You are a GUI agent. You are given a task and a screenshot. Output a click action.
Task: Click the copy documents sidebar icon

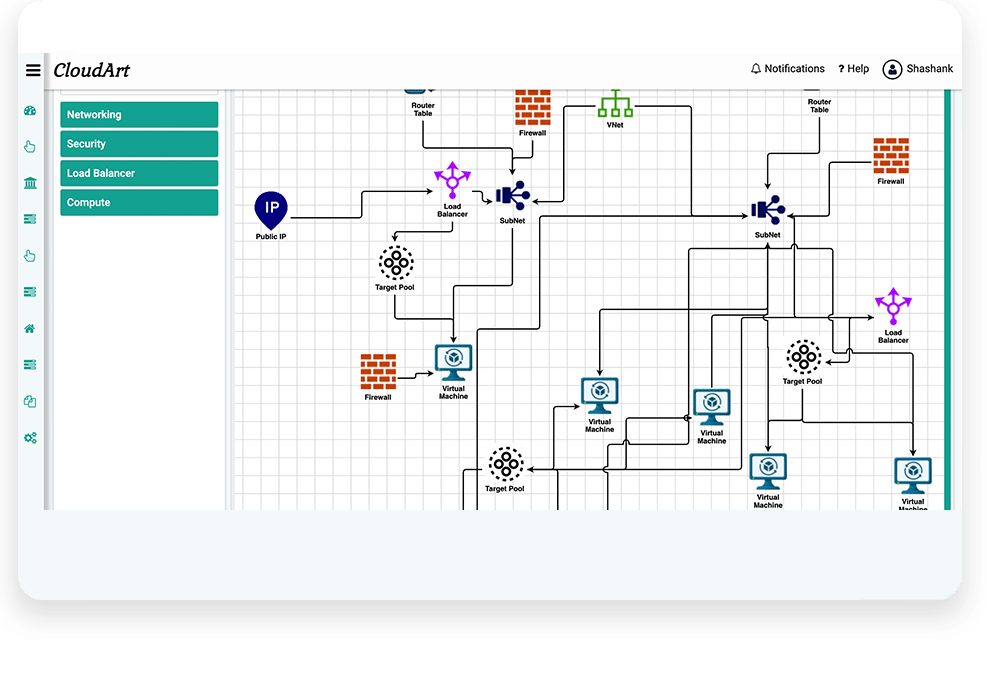pos(30,401)
